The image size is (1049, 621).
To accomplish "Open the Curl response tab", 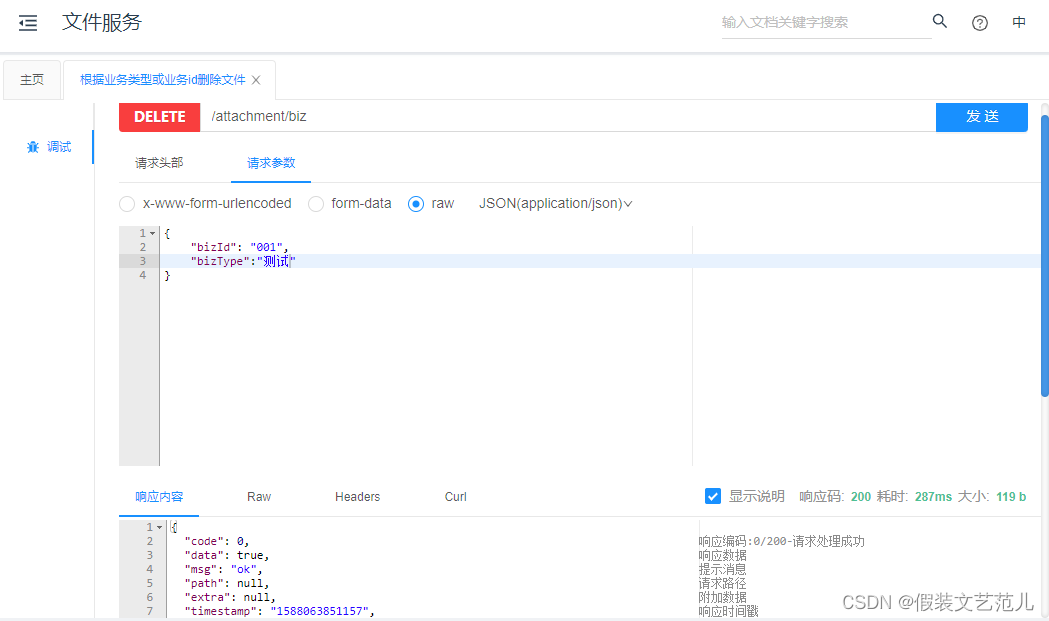I will (456, 497).
